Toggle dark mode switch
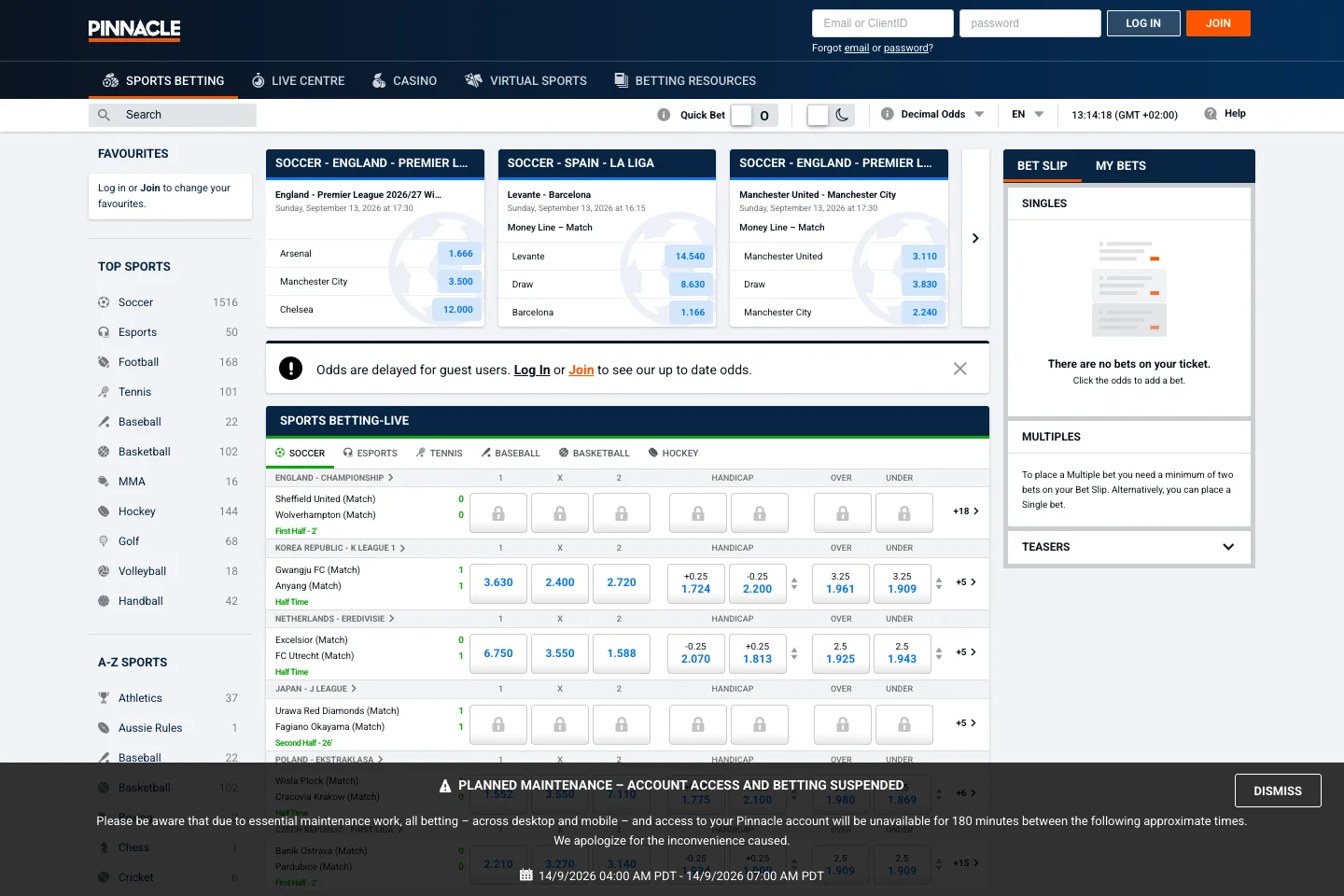The height and width of the screenshot is (896, 1344). coord(831,115)
